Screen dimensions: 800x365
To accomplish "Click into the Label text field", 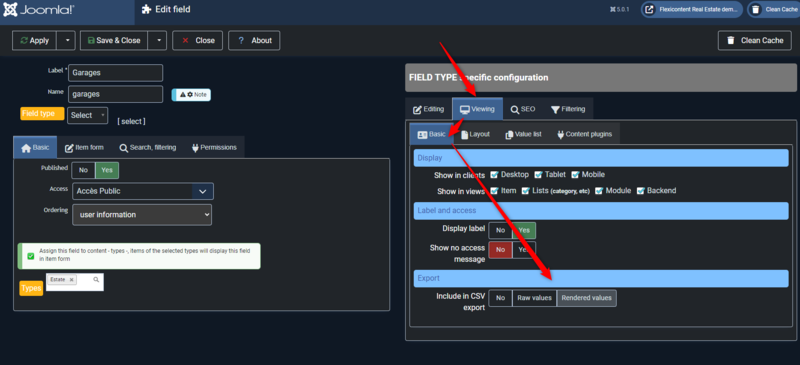I will click(115, 72).
